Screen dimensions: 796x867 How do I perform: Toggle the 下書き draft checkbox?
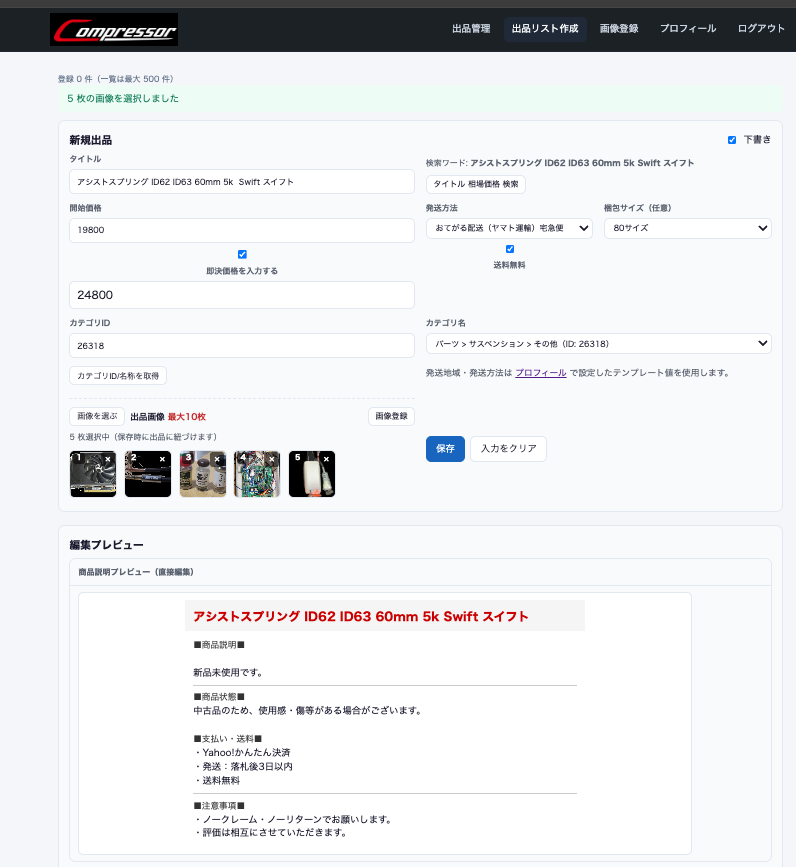tap(732, 140)
